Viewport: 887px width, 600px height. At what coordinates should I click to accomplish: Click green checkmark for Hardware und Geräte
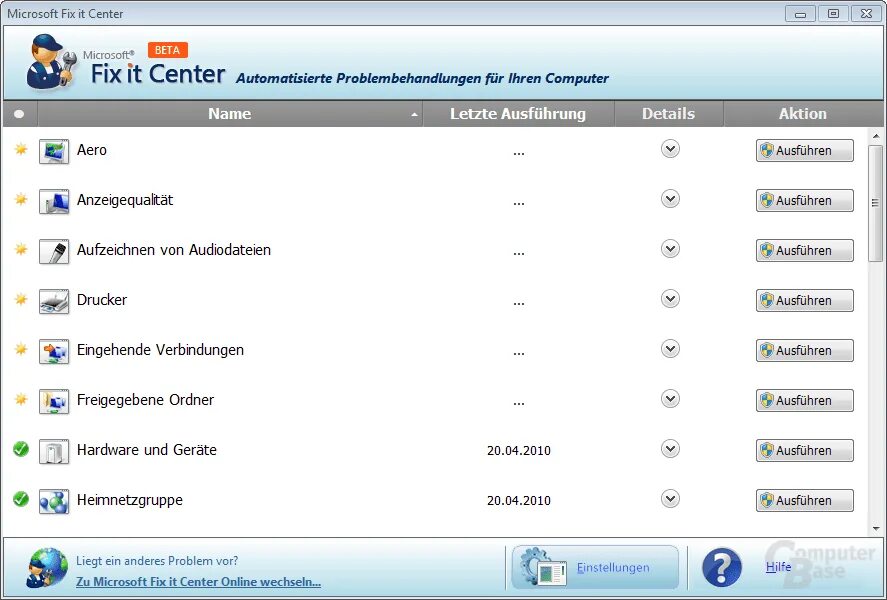21,449
